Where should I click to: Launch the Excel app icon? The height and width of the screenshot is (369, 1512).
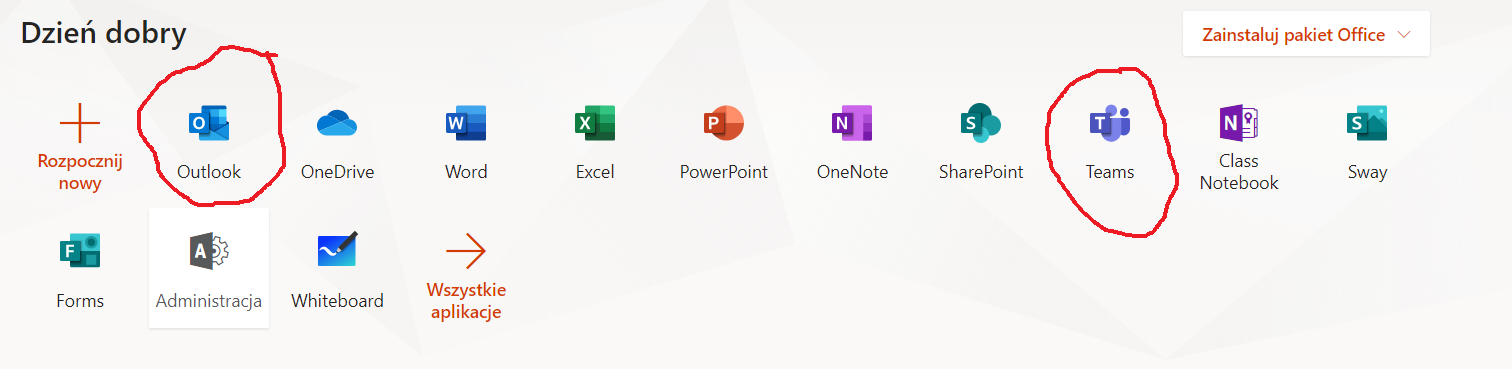click(x=595, y=123)
